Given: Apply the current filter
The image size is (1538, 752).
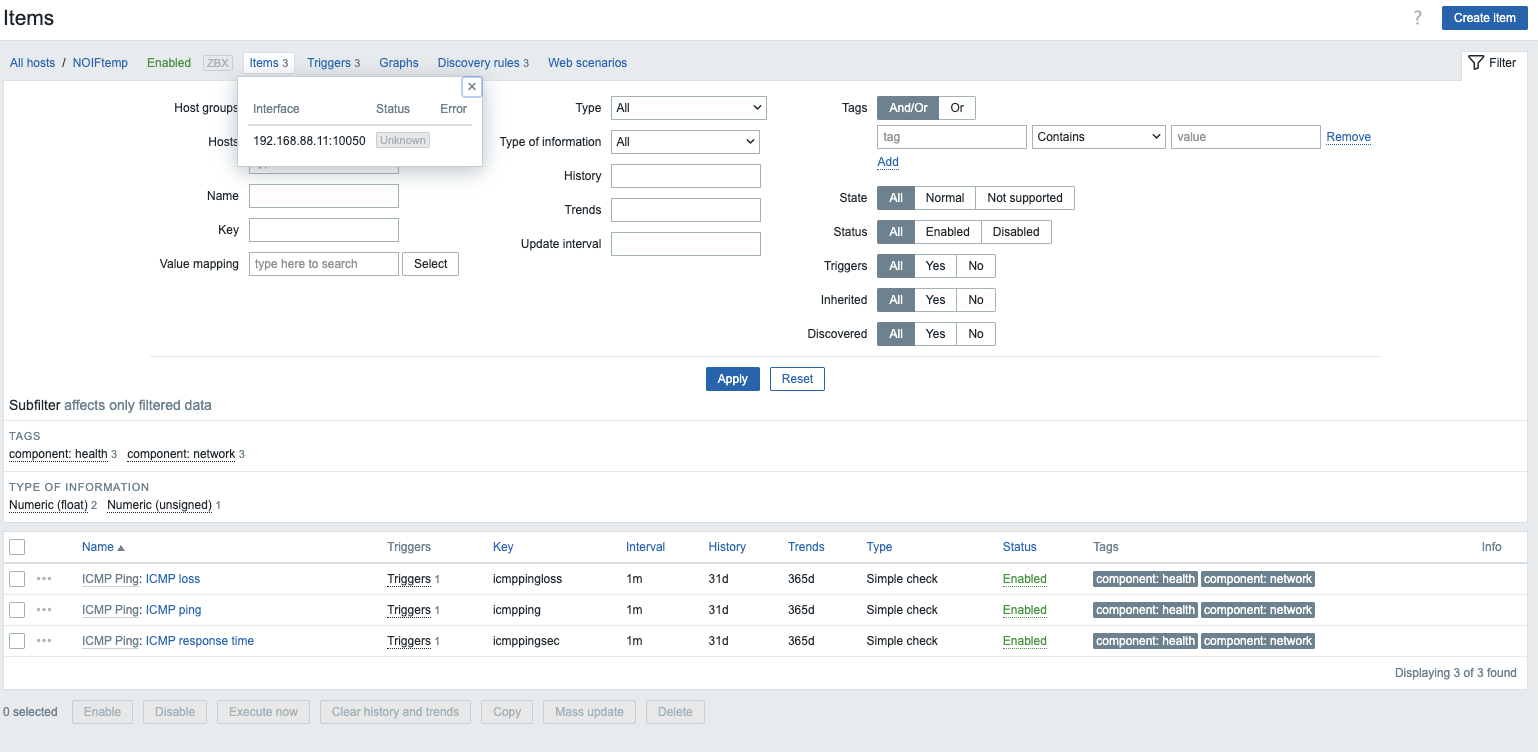Looking at the screenshot, I should pyautogui.click(x=732, y=379).
